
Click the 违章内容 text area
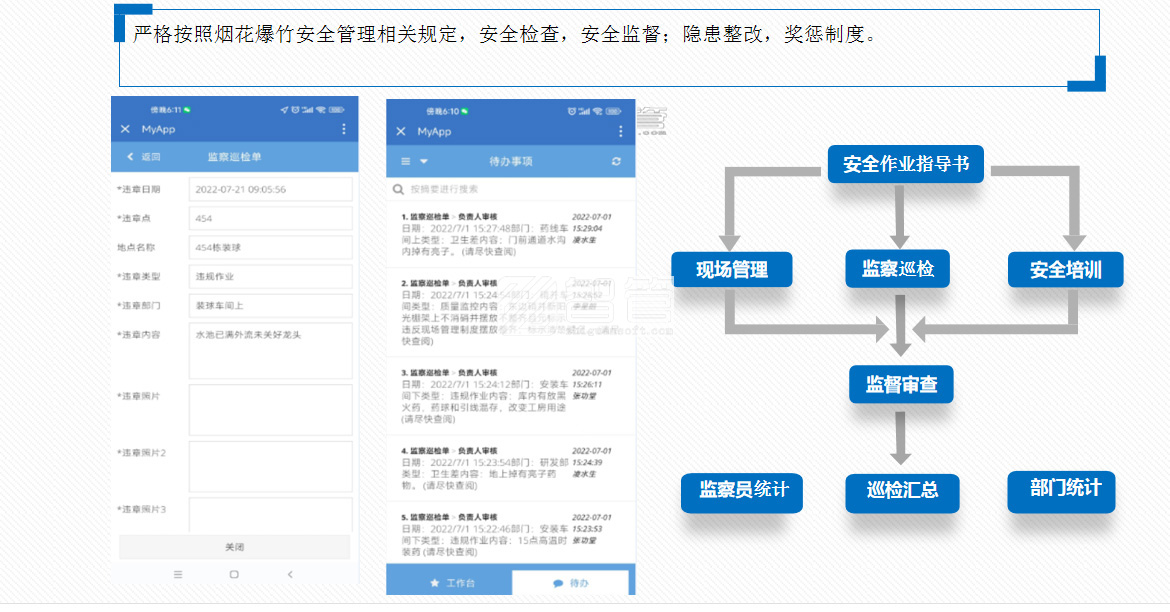pyautogui.click(x=270, y=351)
